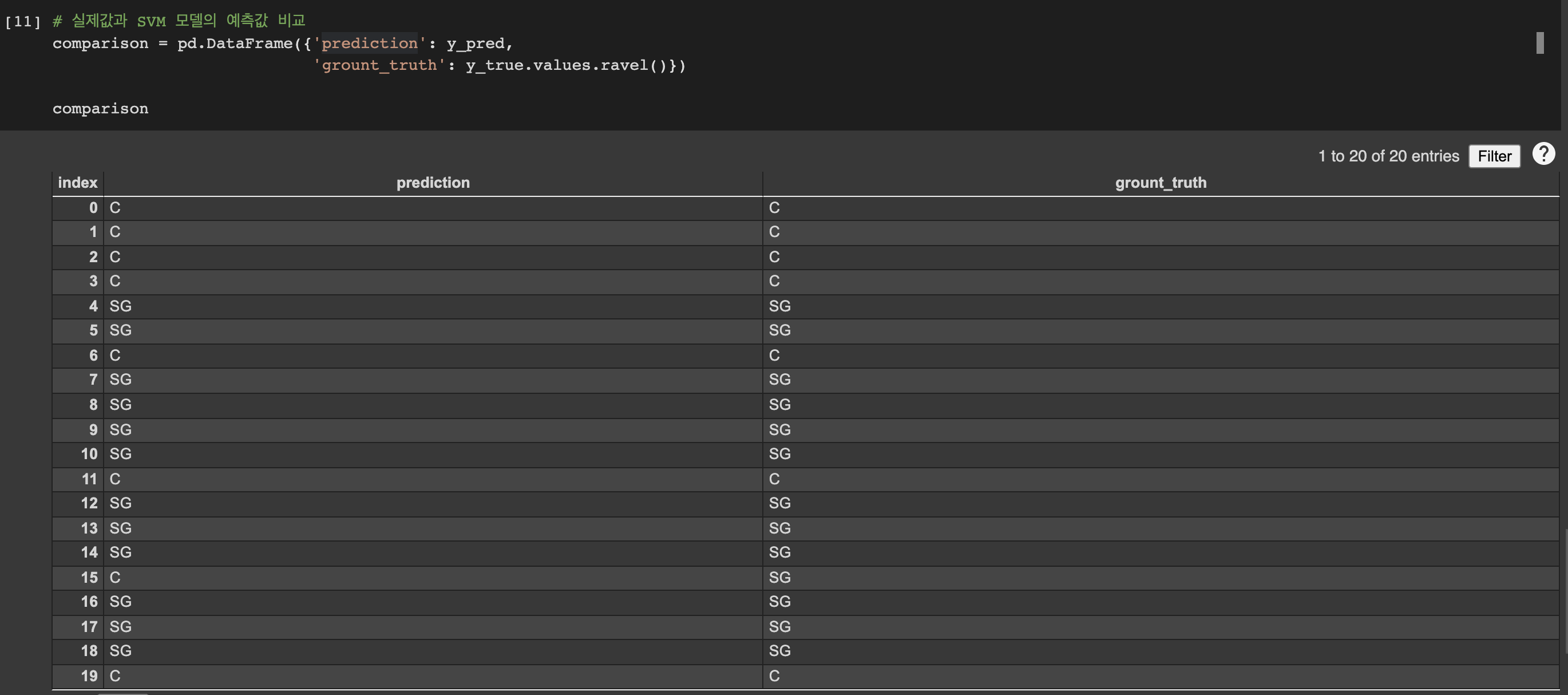Image resolution: width=1568 pixels, height=695 pixels.
Task: Click the row index 0 cell
Action: (93, 208)
